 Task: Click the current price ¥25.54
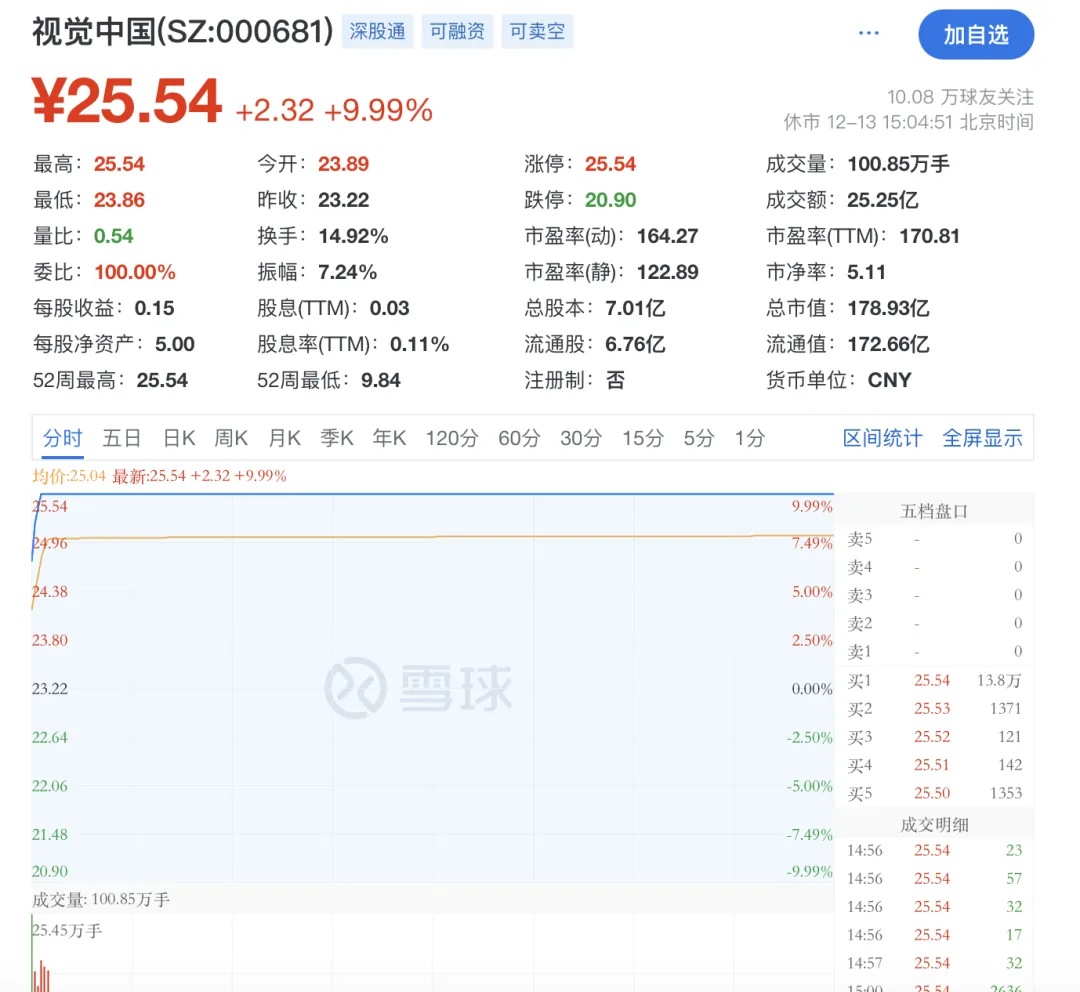[x=127, y=102]
